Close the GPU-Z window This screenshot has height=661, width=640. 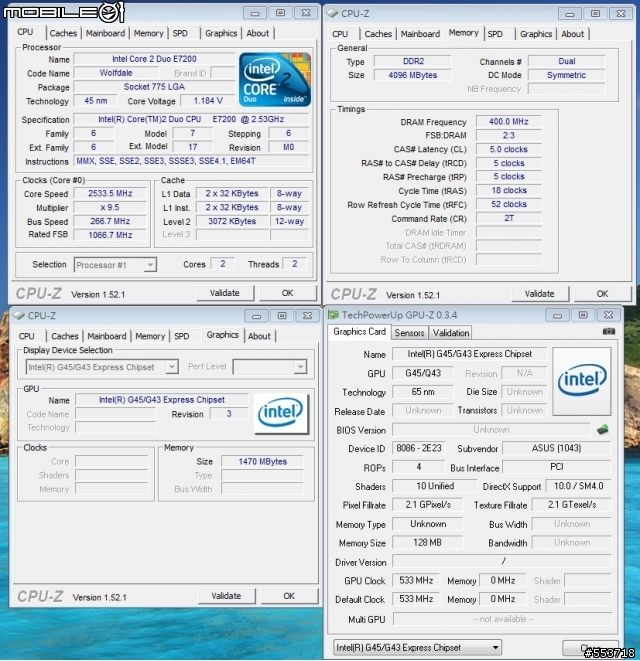(x=609, y=315)
